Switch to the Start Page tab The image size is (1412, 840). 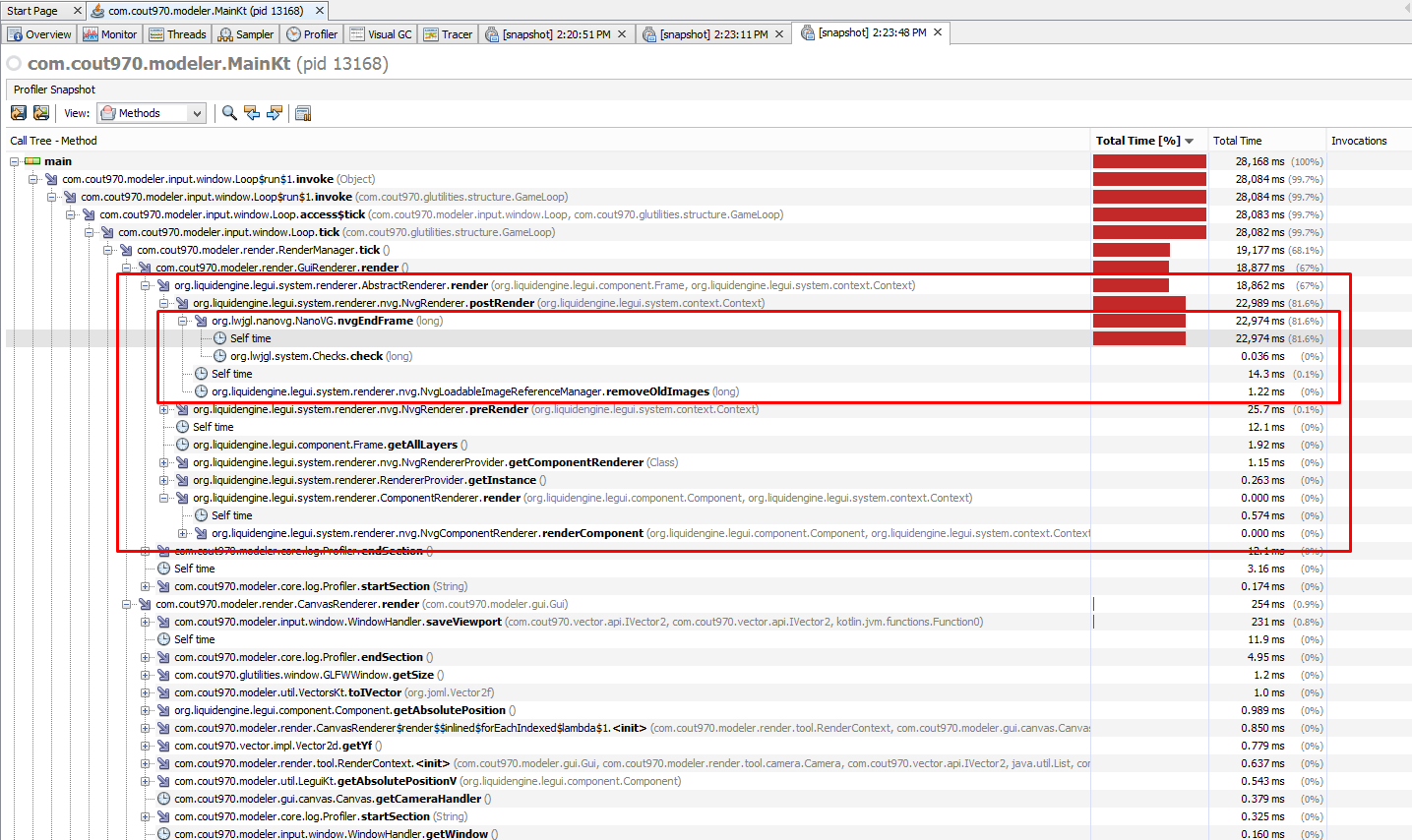pyautogui.click(x=32, y=11)
